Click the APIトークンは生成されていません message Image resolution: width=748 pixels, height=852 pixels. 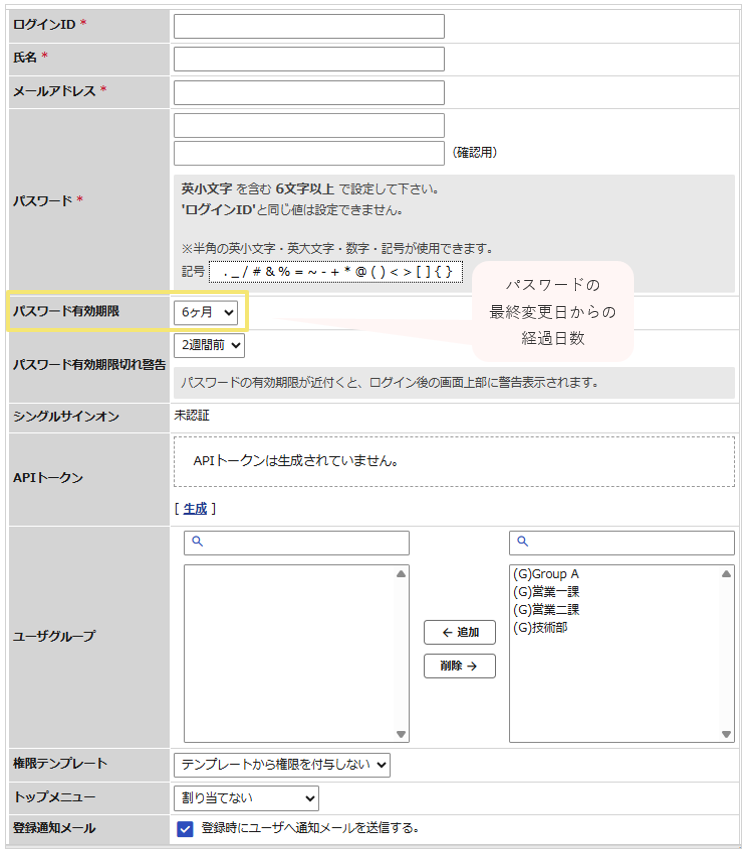[296, 461]
